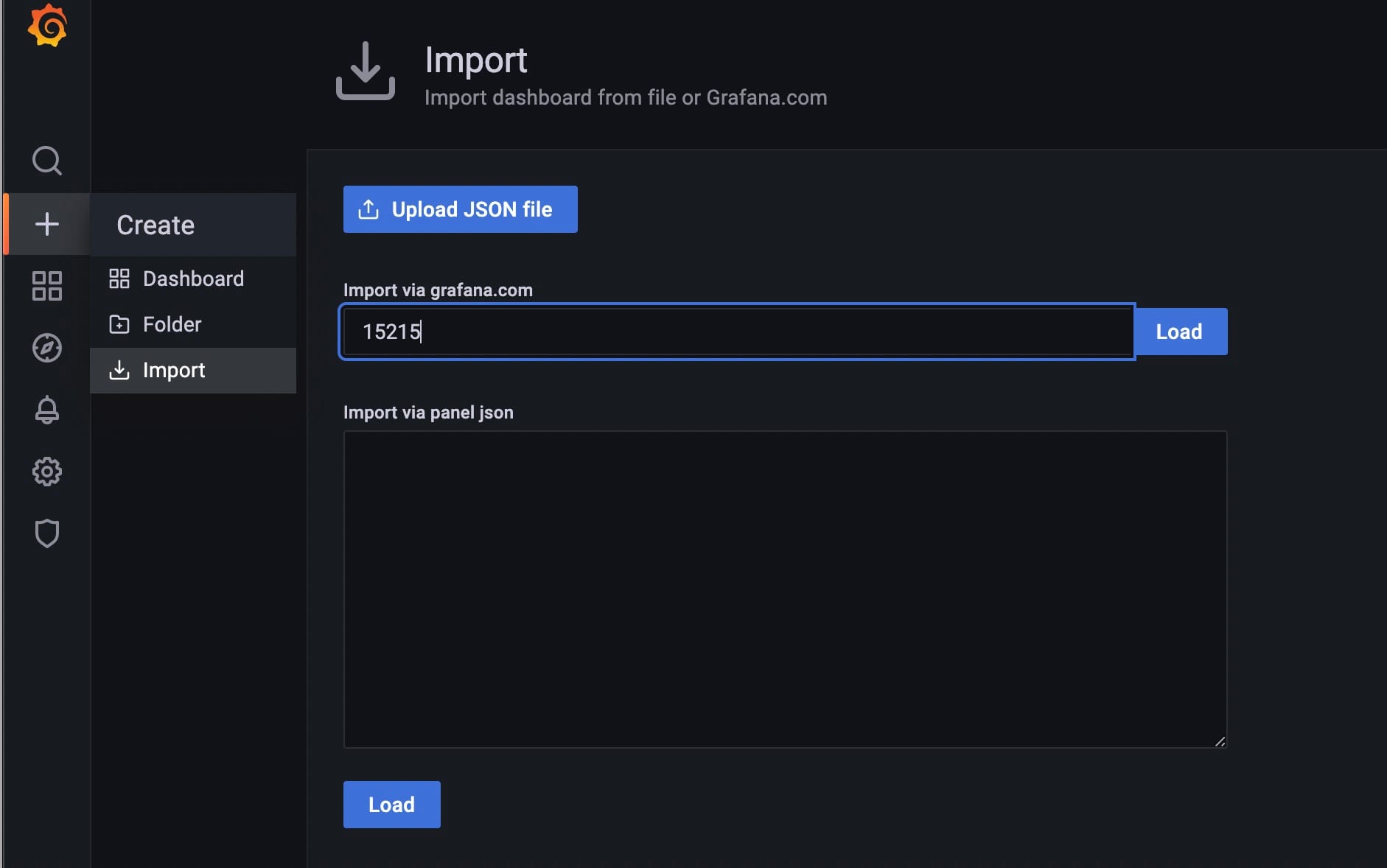Click the bottom Load button
Viewport: 1387px width, 868px height.
point(392,805)
